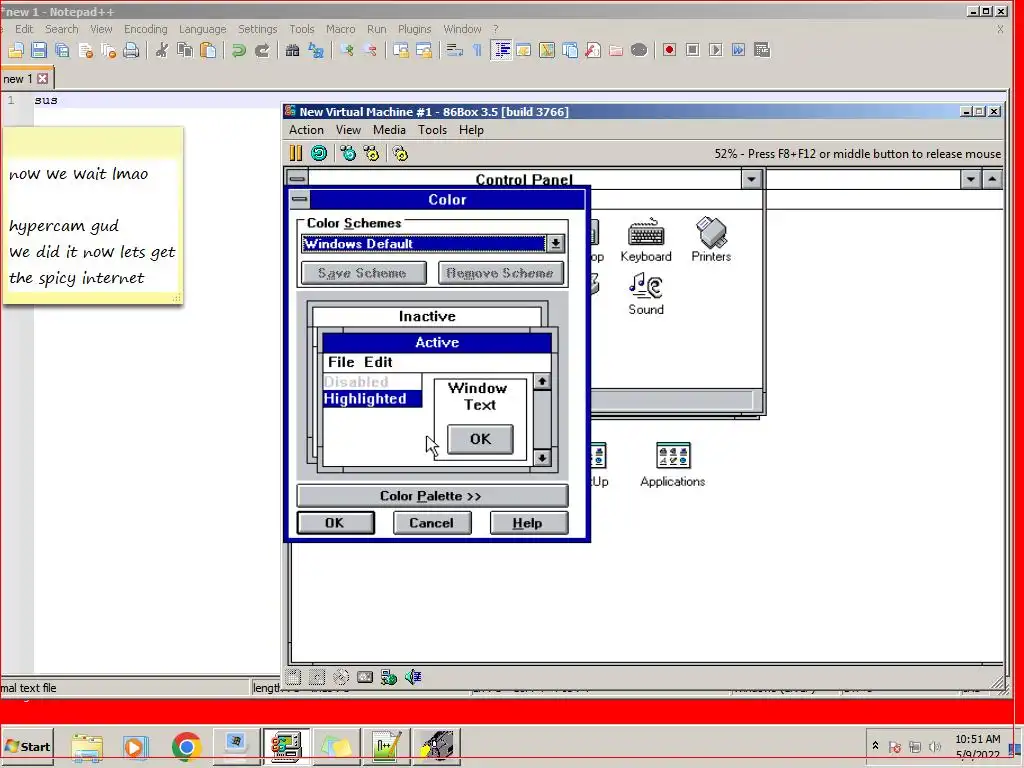
Task: Open the Action menu in 86Box
Action: coord(306,130)
